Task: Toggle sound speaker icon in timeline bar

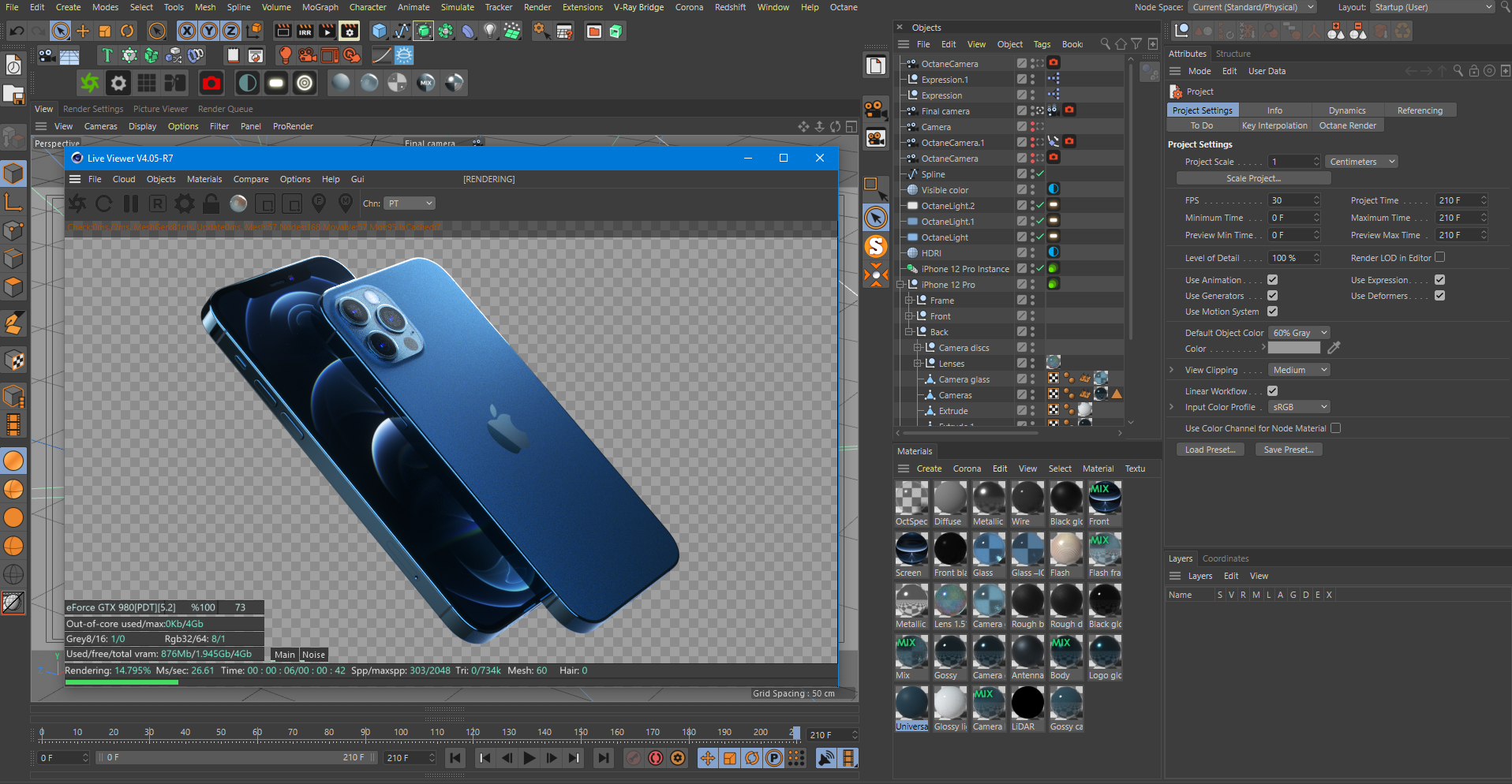Action: (x=826, y=758)
